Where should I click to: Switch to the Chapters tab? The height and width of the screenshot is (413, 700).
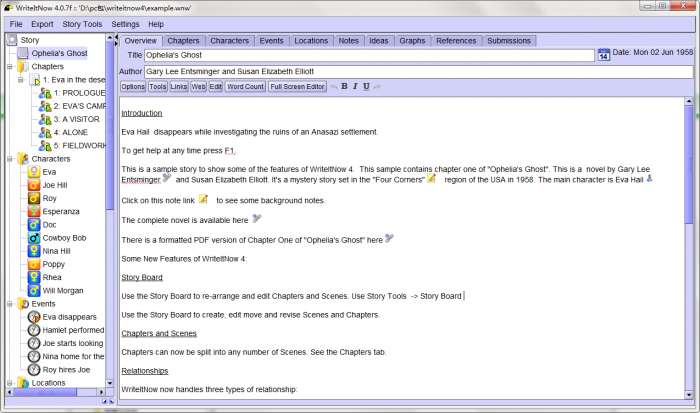[x=183, y=41]
